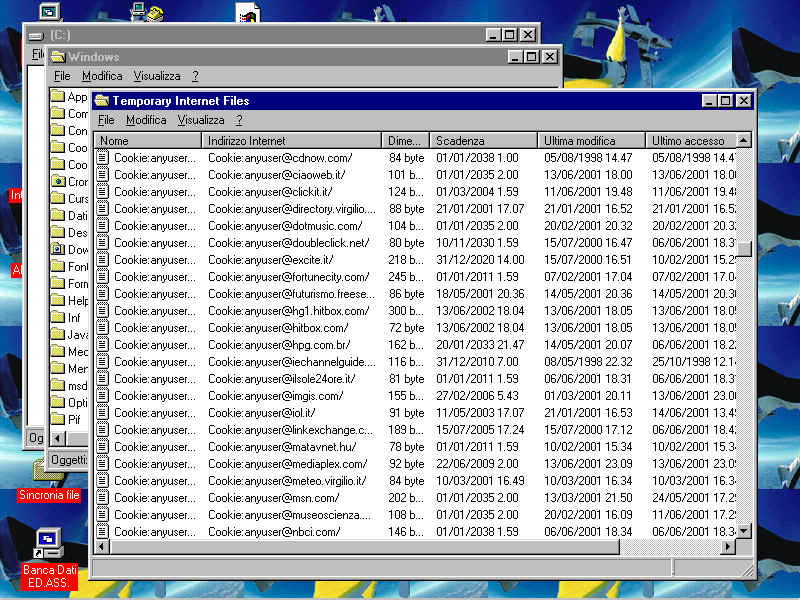
Task: Open the ? help menu in Temporary Internet Files
Action: 239,120
